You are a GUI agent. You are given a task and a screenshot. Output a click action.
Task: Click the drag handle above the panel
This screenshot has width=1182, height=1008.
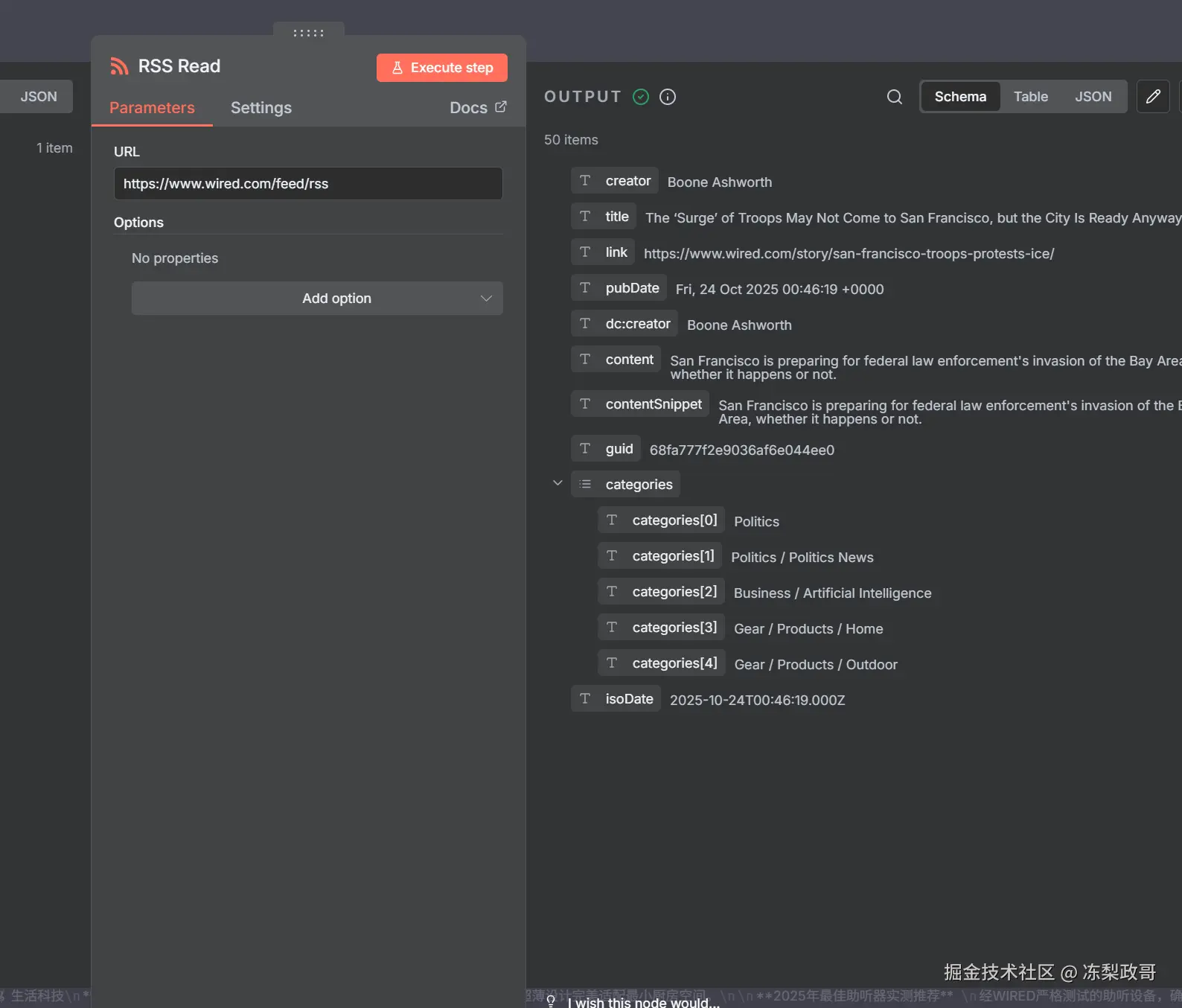pyautogui.click(x=308, y=33)
